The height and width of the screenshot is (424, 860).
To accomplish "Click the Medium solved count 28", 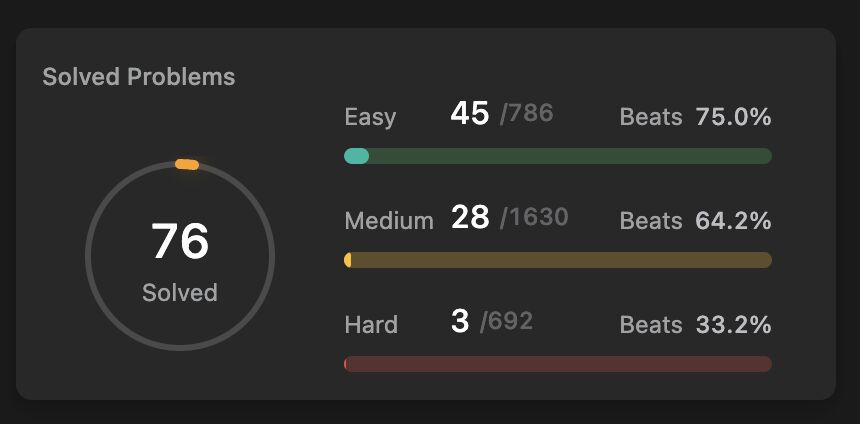I will coord(470,217).
